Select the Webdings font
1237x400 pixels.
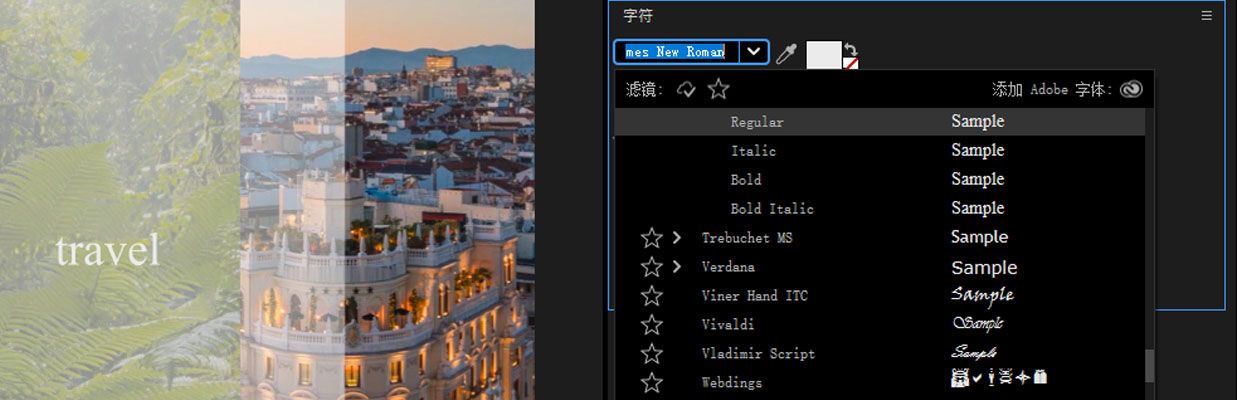[732, 383]
